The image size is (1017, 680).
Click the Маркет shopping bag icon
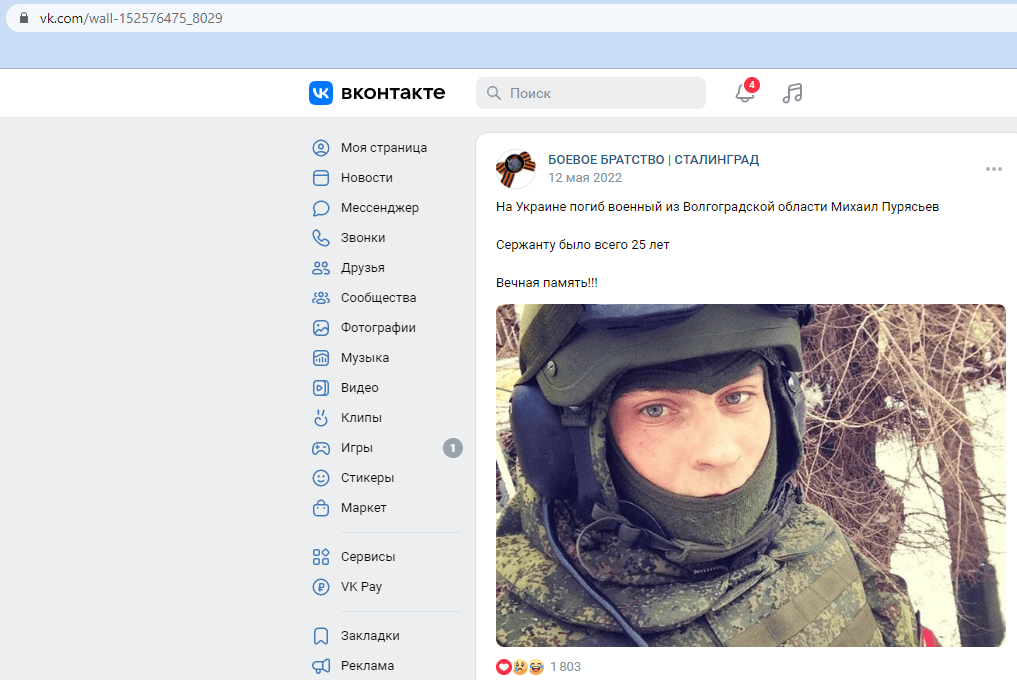(x=321, y=507)
